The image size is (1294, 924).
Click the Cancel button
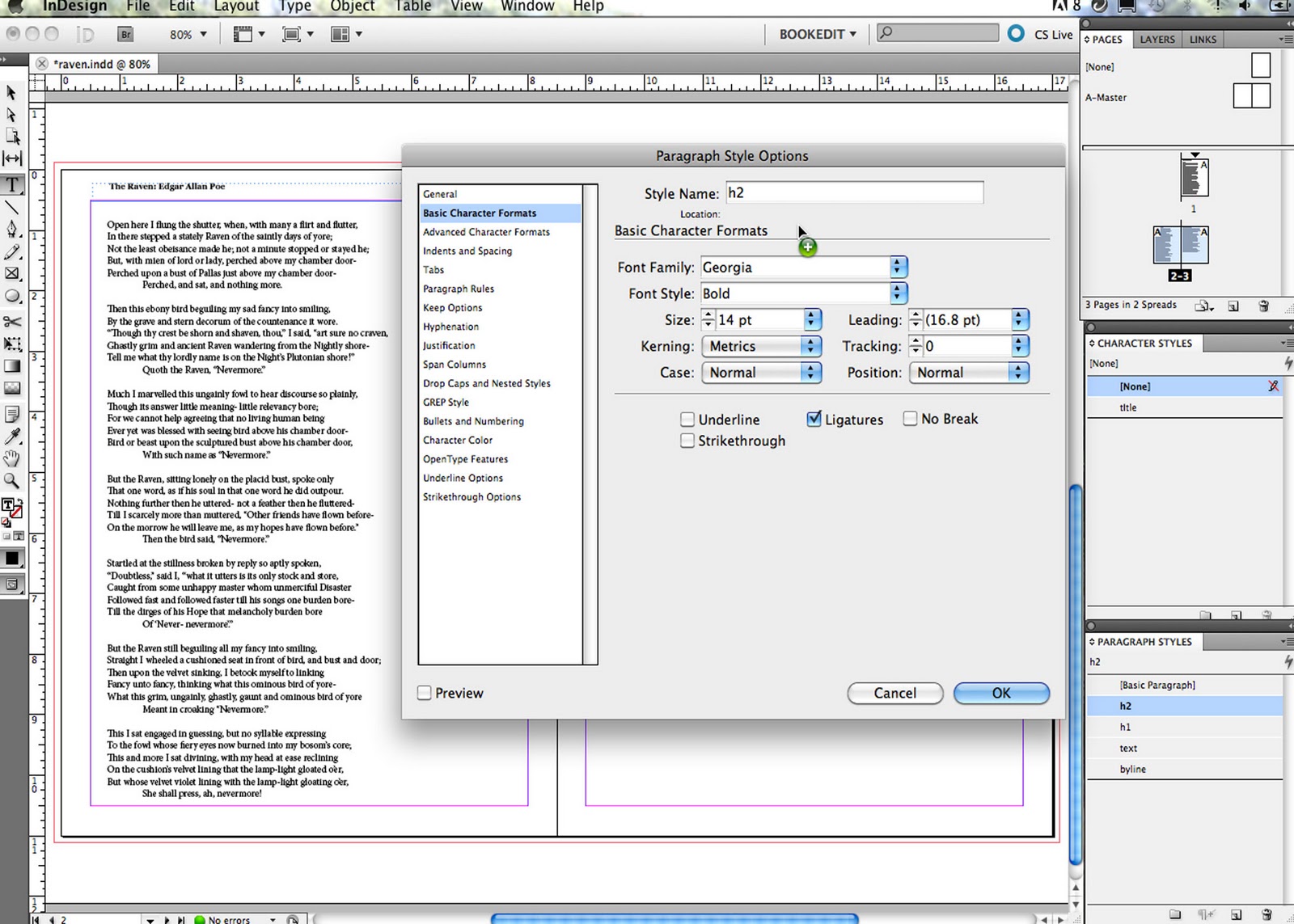pyautogui.click(x=895, y=693)
